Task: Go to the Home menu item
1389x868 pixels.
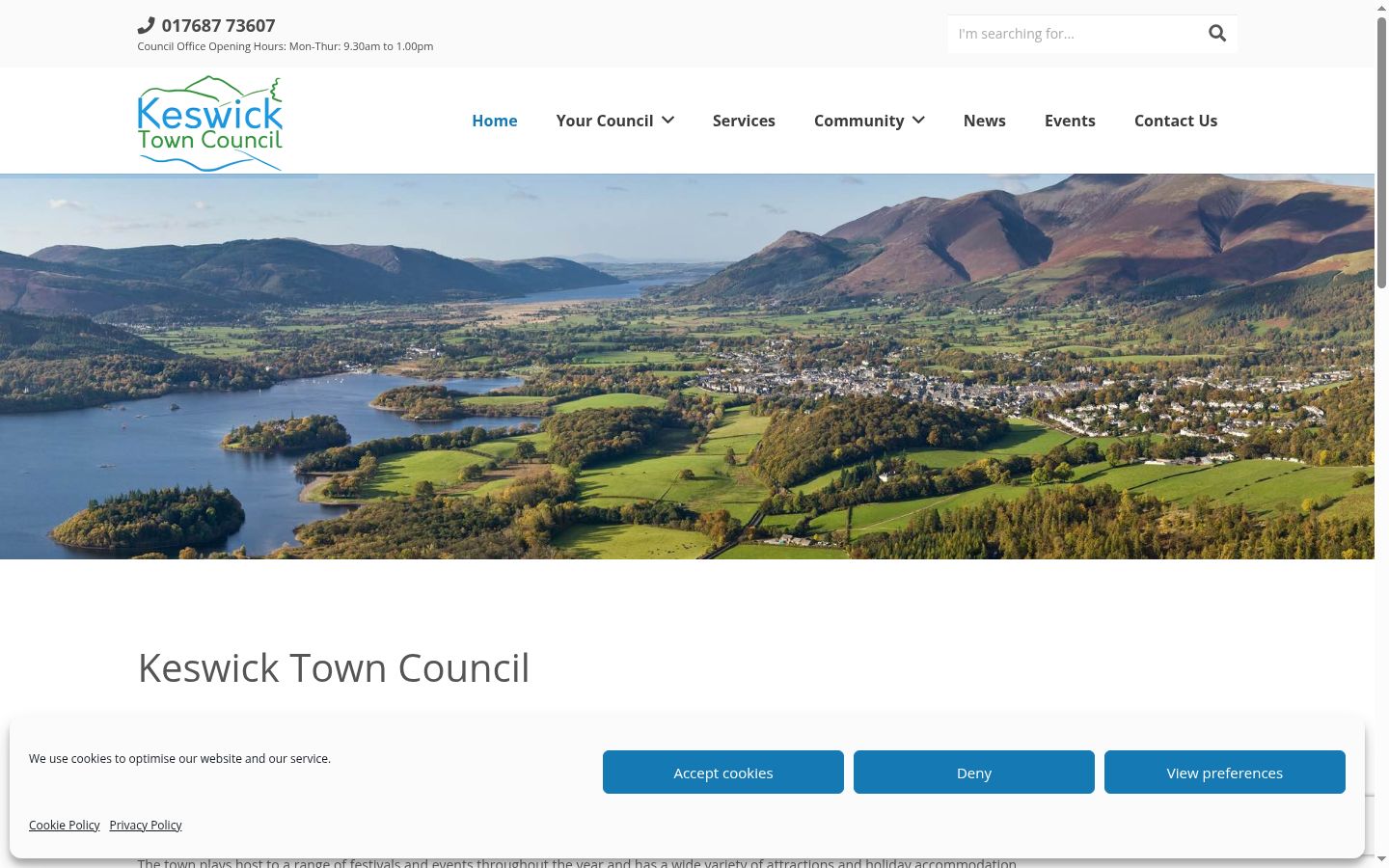Action: point(495,121)
